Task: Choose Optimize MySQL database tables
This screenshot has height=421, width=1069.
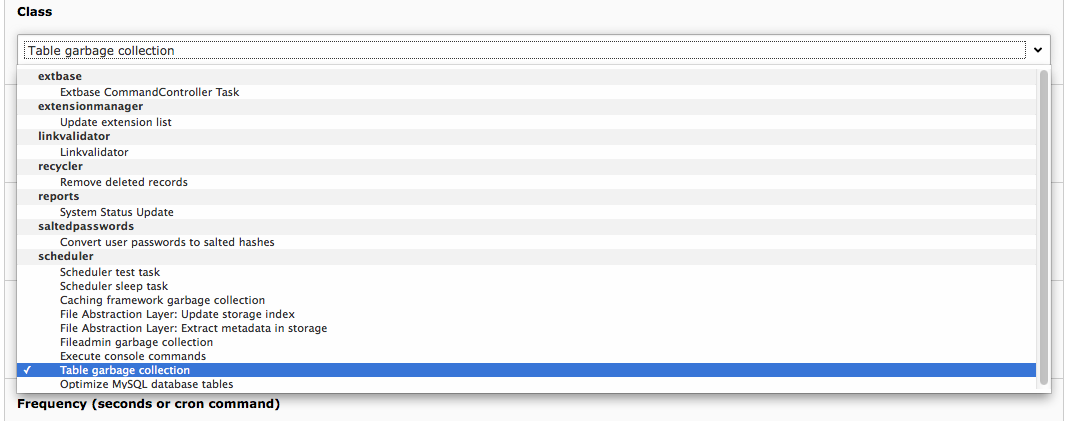Action: [146, 384]
